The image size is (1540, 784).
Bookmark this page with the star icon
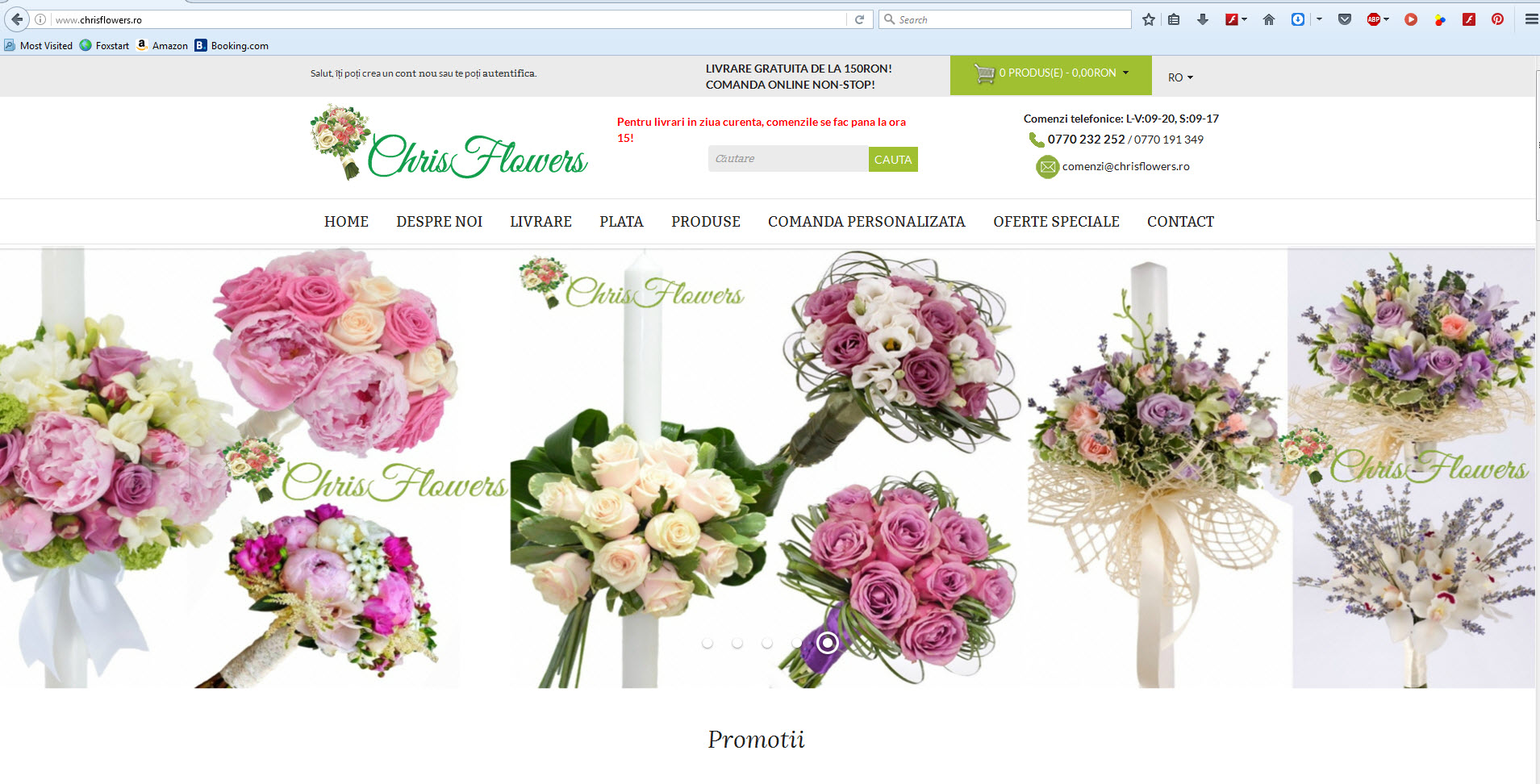(1149, 19)
